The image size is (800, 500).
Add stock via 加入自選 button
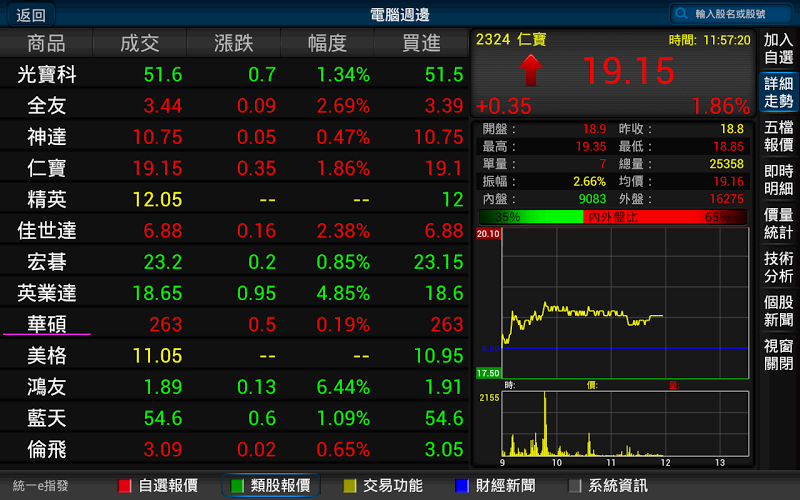[779, 48]
